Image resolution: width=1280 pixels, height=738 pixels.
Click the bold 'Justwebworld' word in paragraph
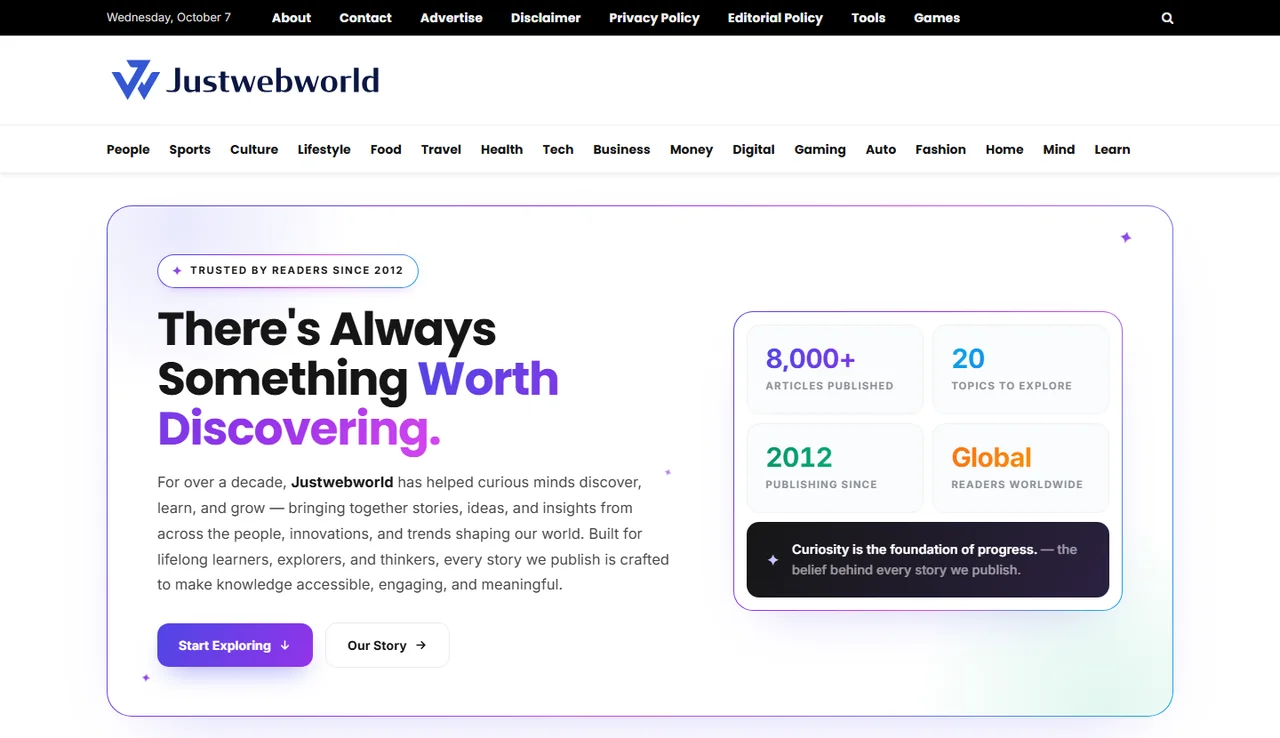click(342, 481)
